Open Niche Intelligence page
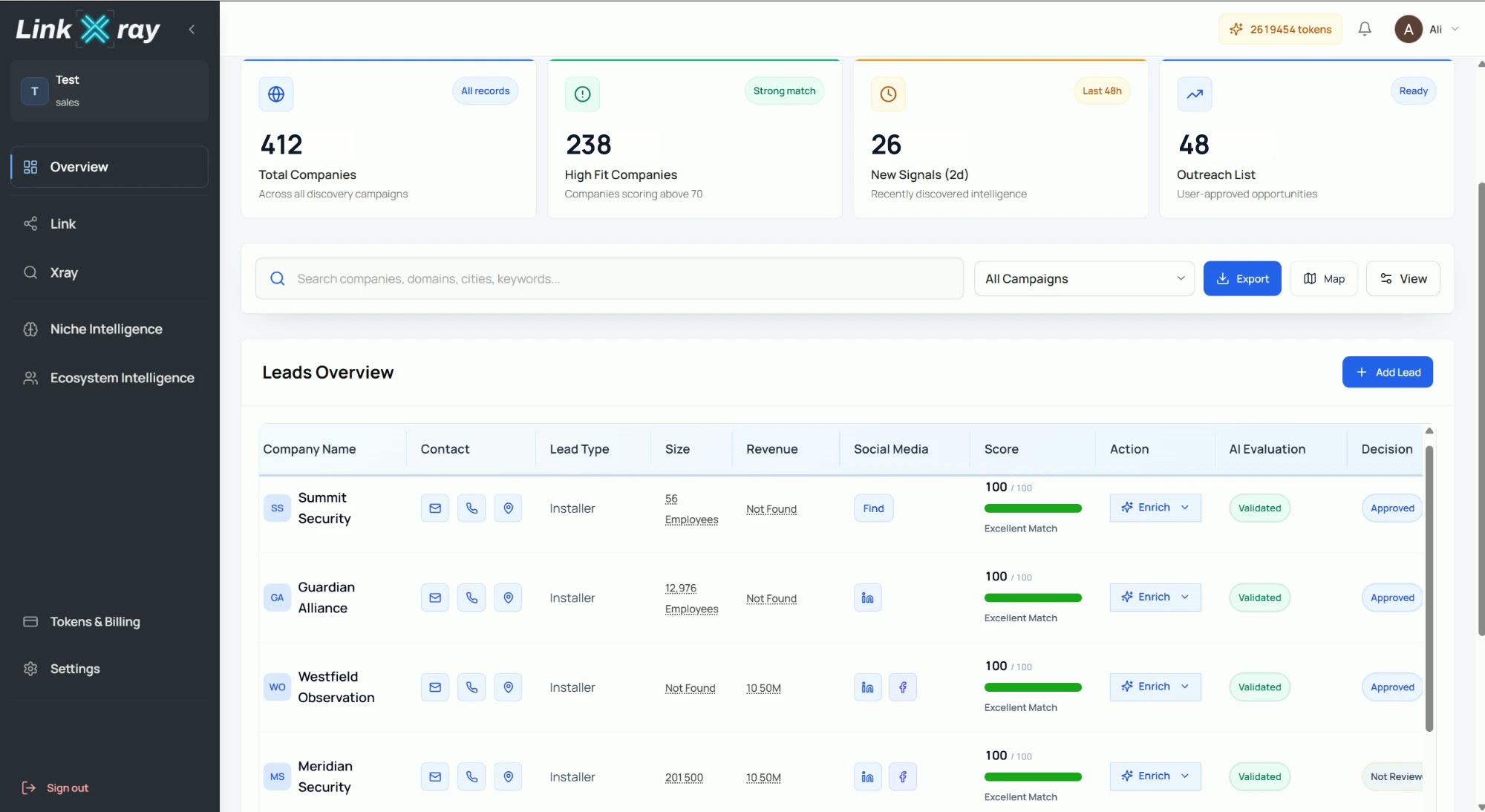The width and height of the screenshot is (1485, 812). coord(110,329)
